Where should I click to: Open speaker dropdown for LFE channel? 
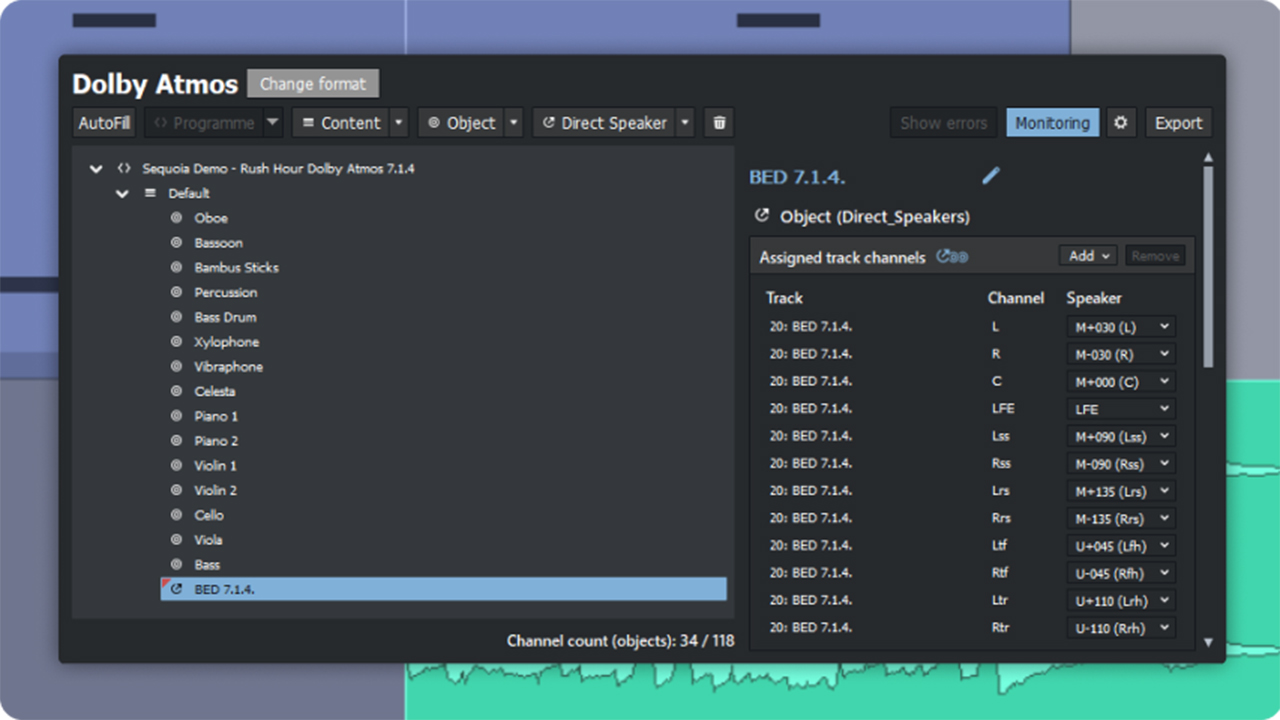click(x=1121, y=409)
